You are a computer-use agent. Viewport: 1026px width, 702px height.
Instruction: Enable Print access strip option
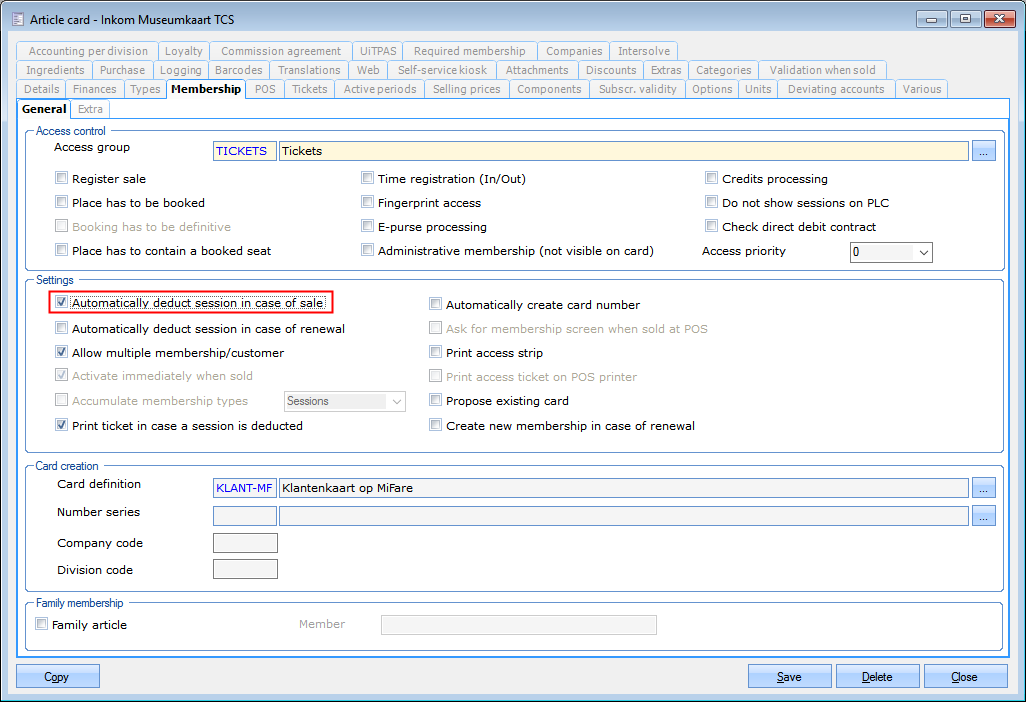(436, 353)
